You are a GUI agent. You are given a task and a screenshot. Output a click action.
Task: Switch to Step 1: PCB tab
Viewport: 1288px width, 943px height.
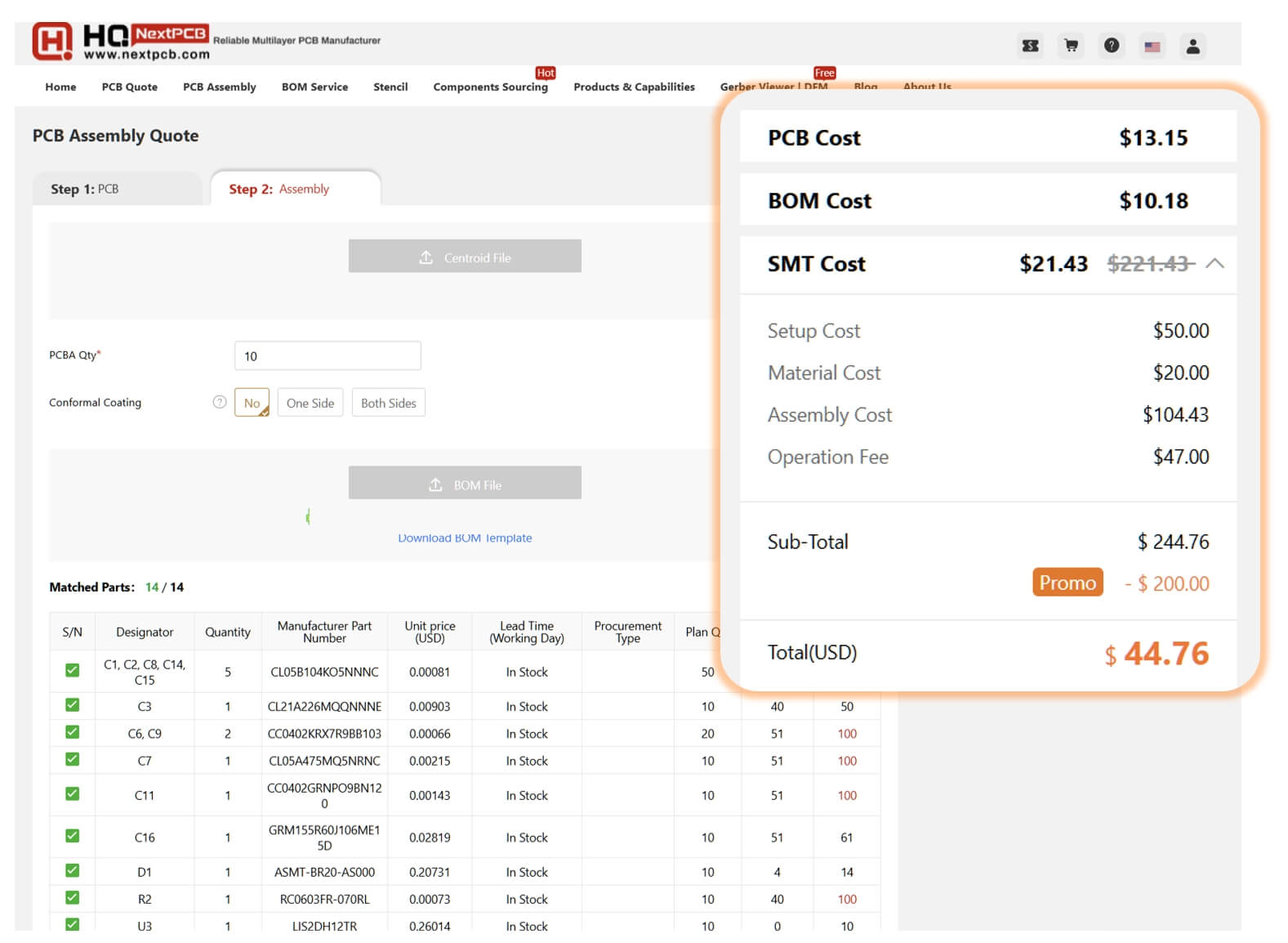click(x=117, y=189)
